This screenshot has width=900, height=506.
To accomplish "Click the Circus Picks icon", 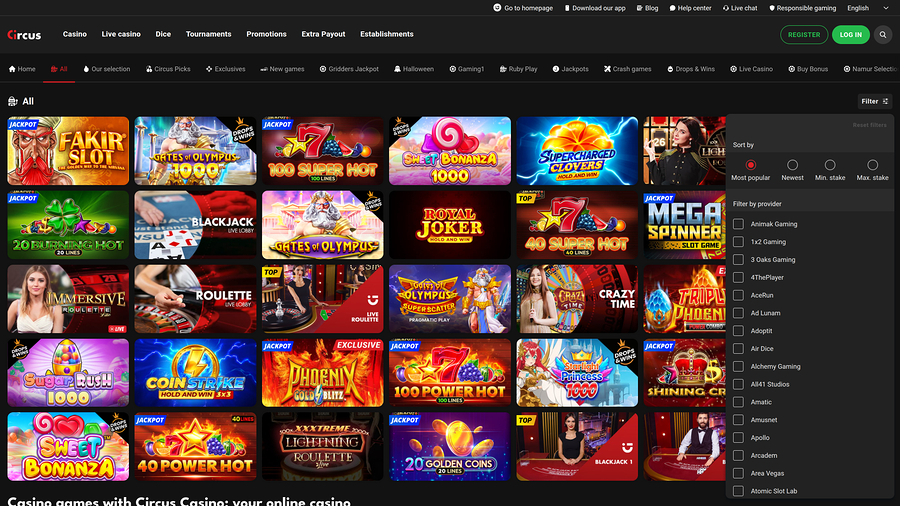I will (x=149, y=69).
